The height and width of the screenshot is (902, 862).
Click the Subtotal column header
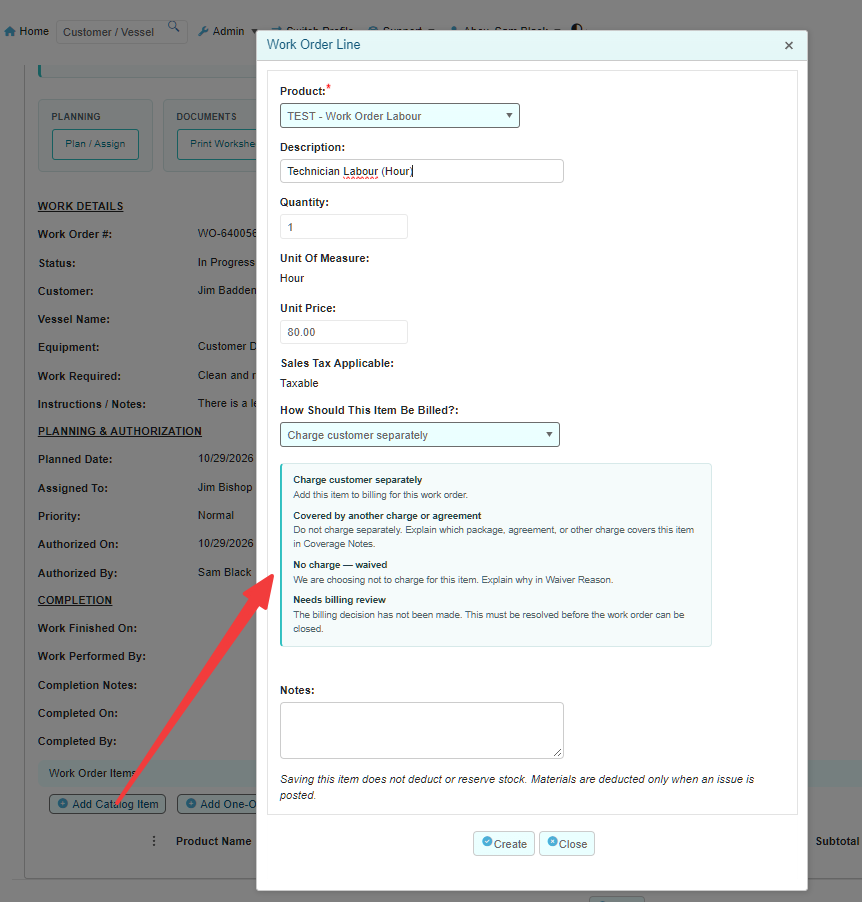837,841
